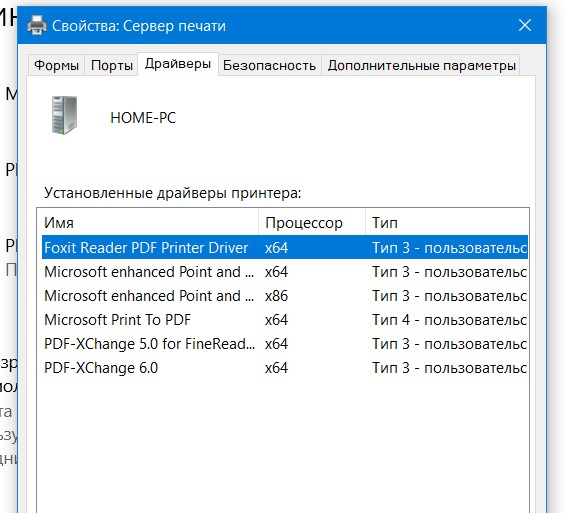Open the Порты tab
Screen dimensions: 569x513
pyautogui.click(x=111, y=65)
